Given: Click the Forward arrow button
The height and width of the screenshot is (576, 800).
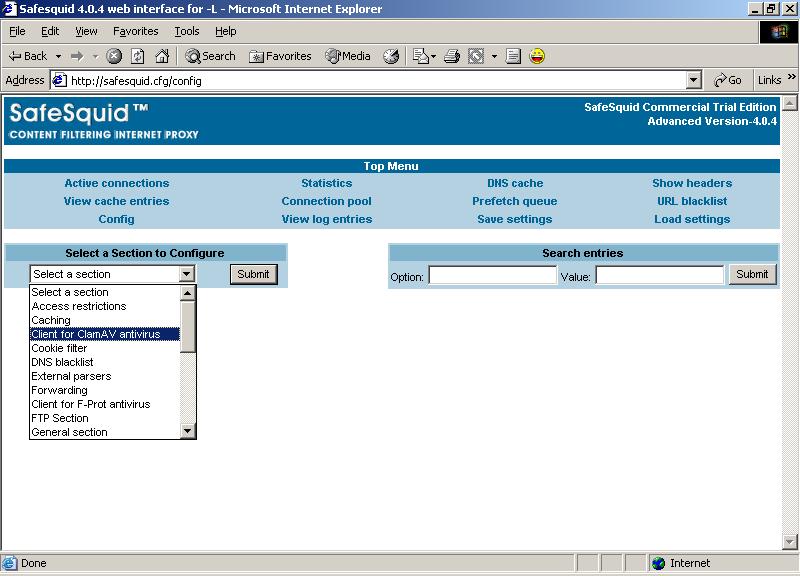Looking at the screenshot, I should coord(77,56).
